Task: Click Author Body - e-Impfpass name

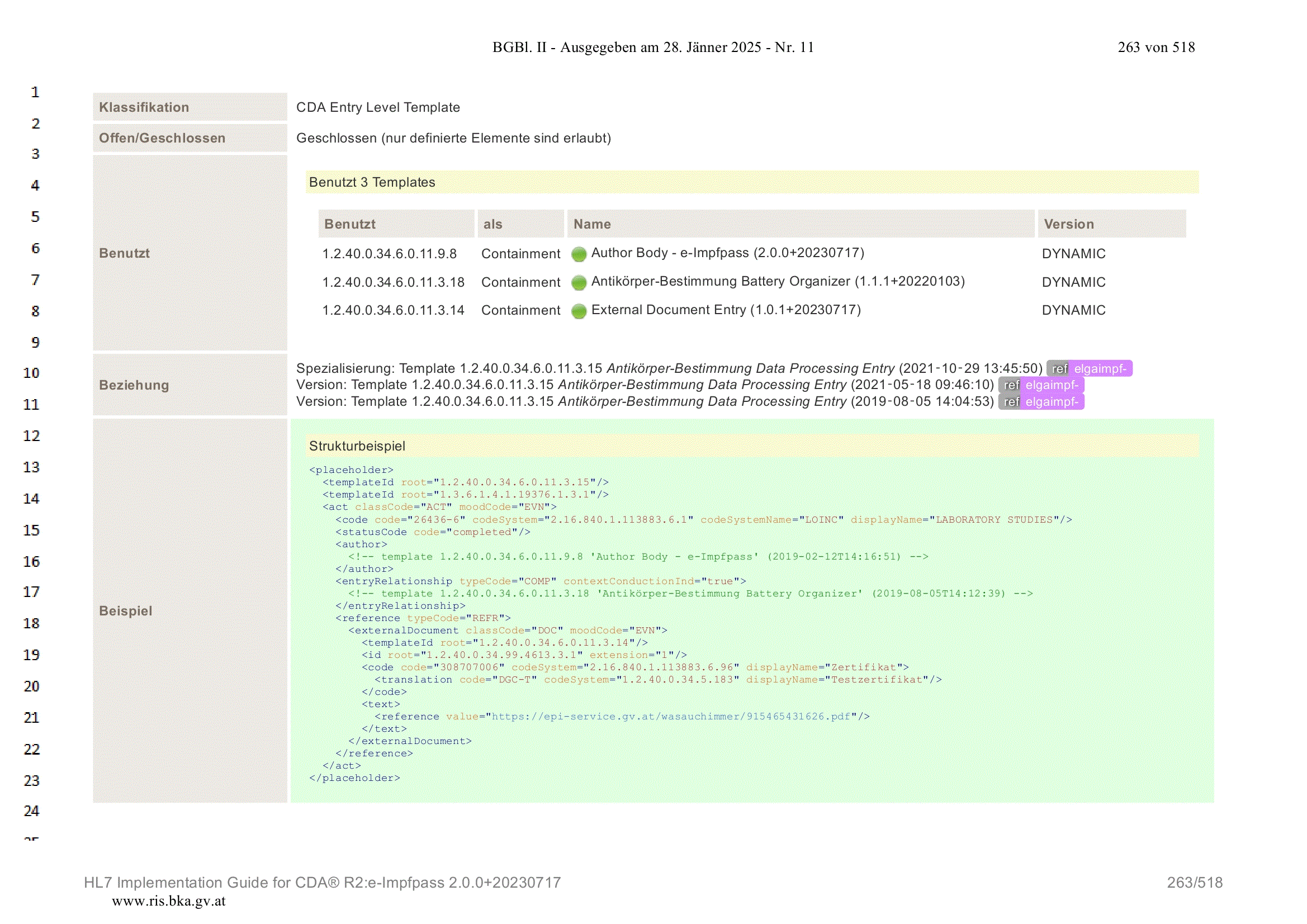Action: (x=727, y=253)
